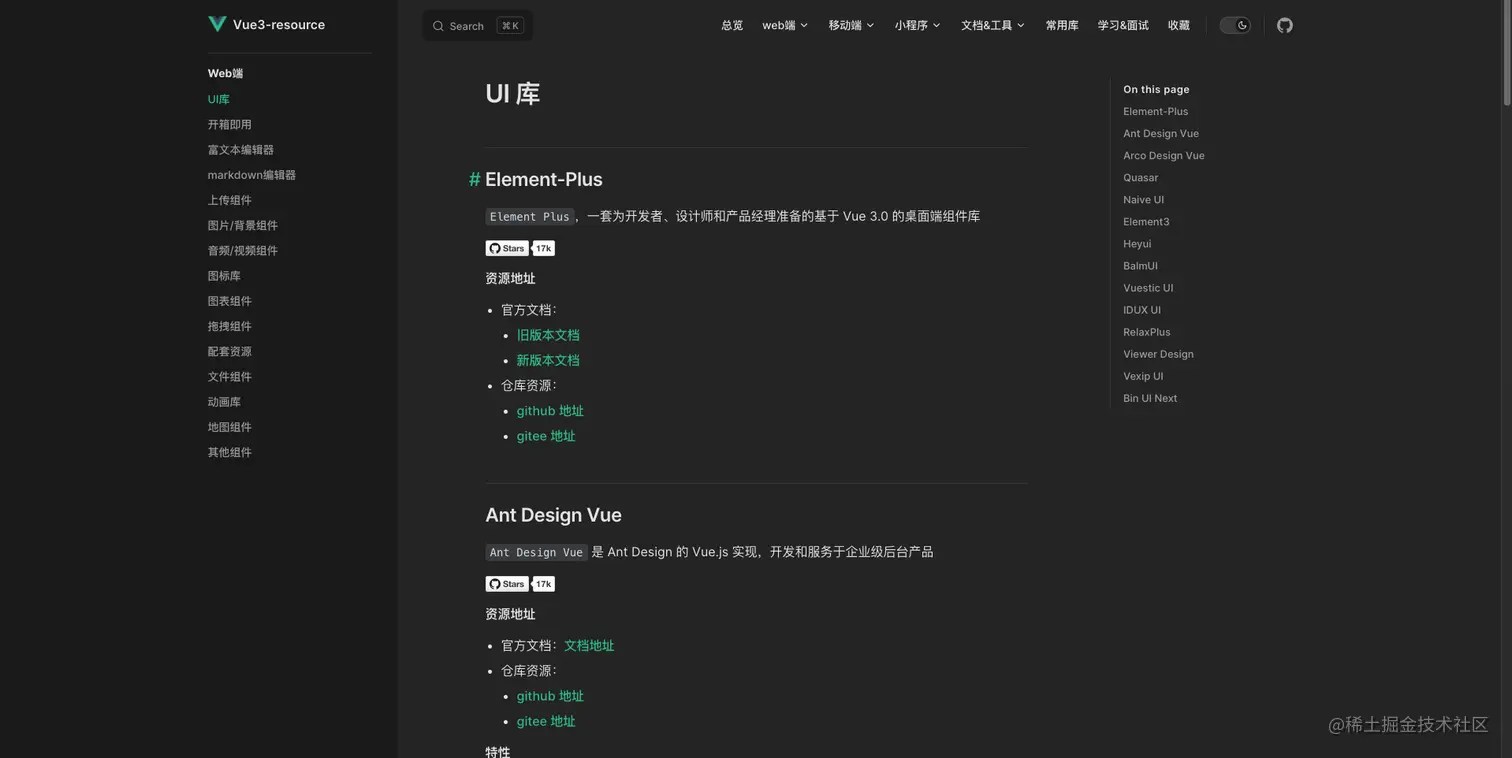Open the GitHub repository icon

[x=1285, y=25]
